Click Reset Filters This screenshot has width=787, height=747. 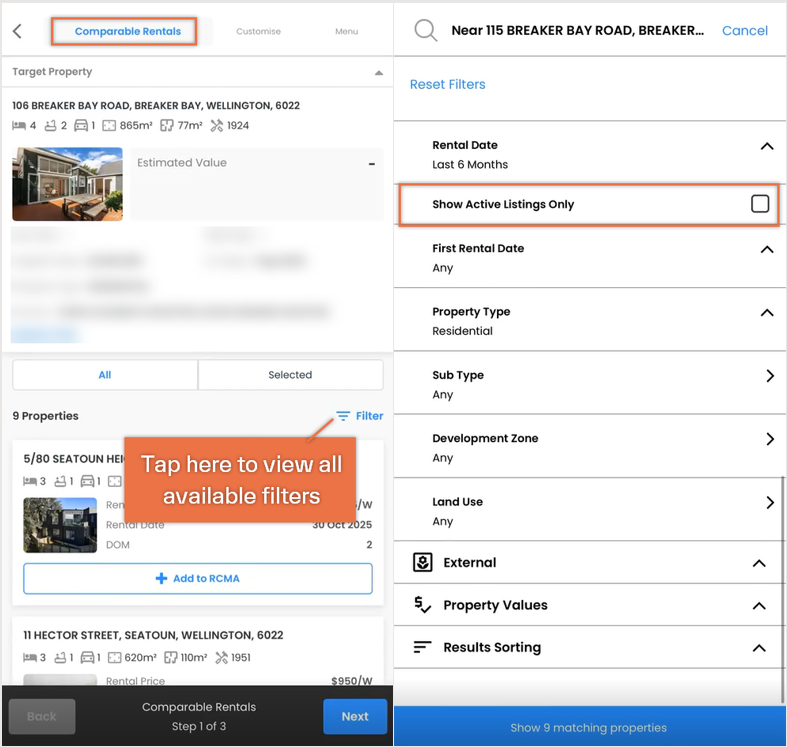(448, 84)
